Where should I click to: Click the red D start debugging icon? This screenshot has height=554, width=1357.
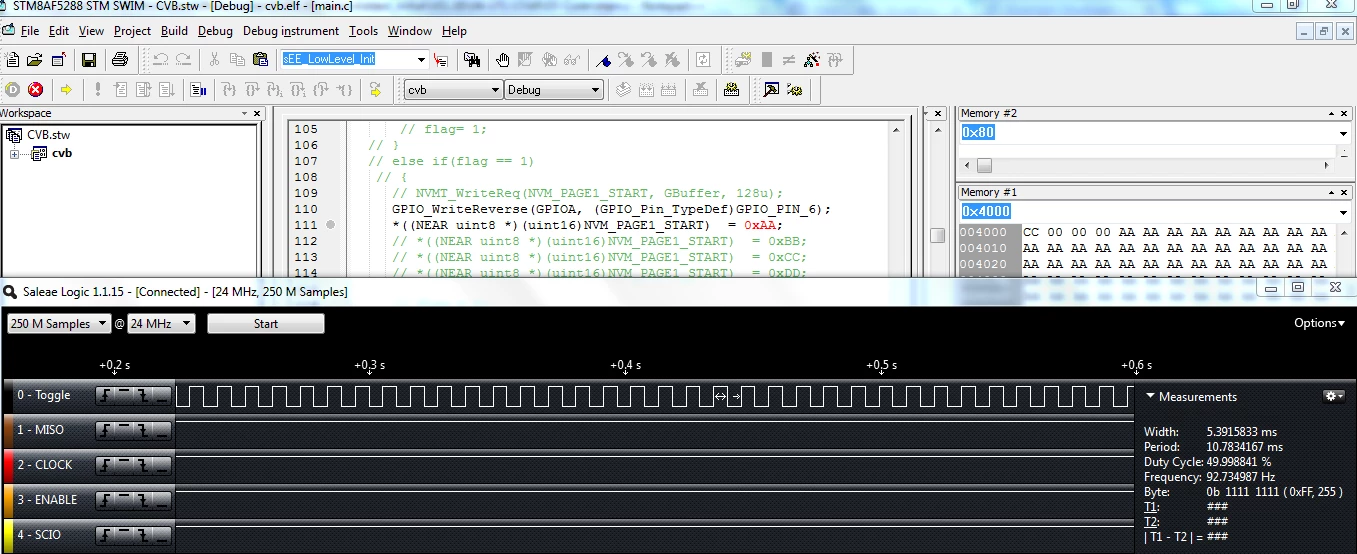(13, 90)
